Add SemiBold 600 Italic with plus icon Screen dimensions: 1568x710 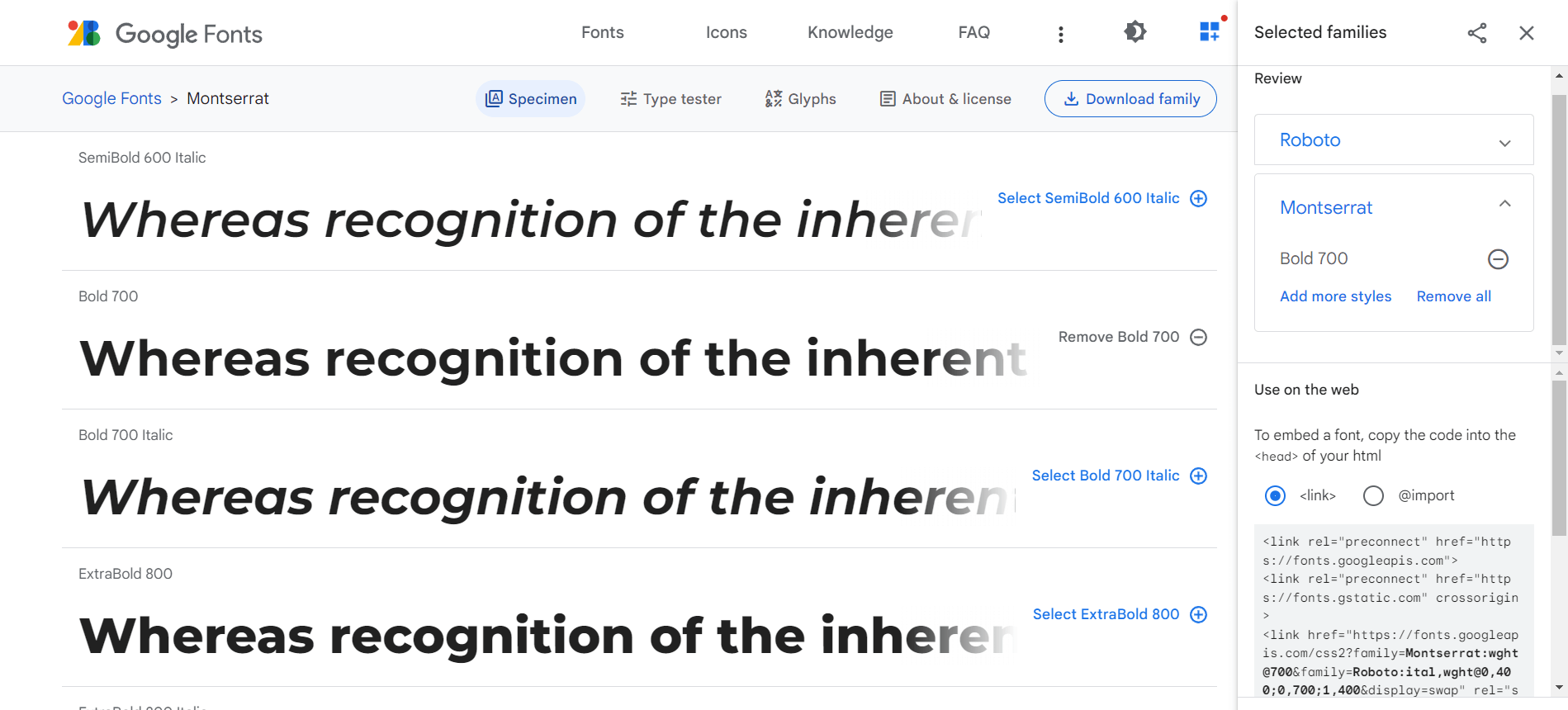1199,198
